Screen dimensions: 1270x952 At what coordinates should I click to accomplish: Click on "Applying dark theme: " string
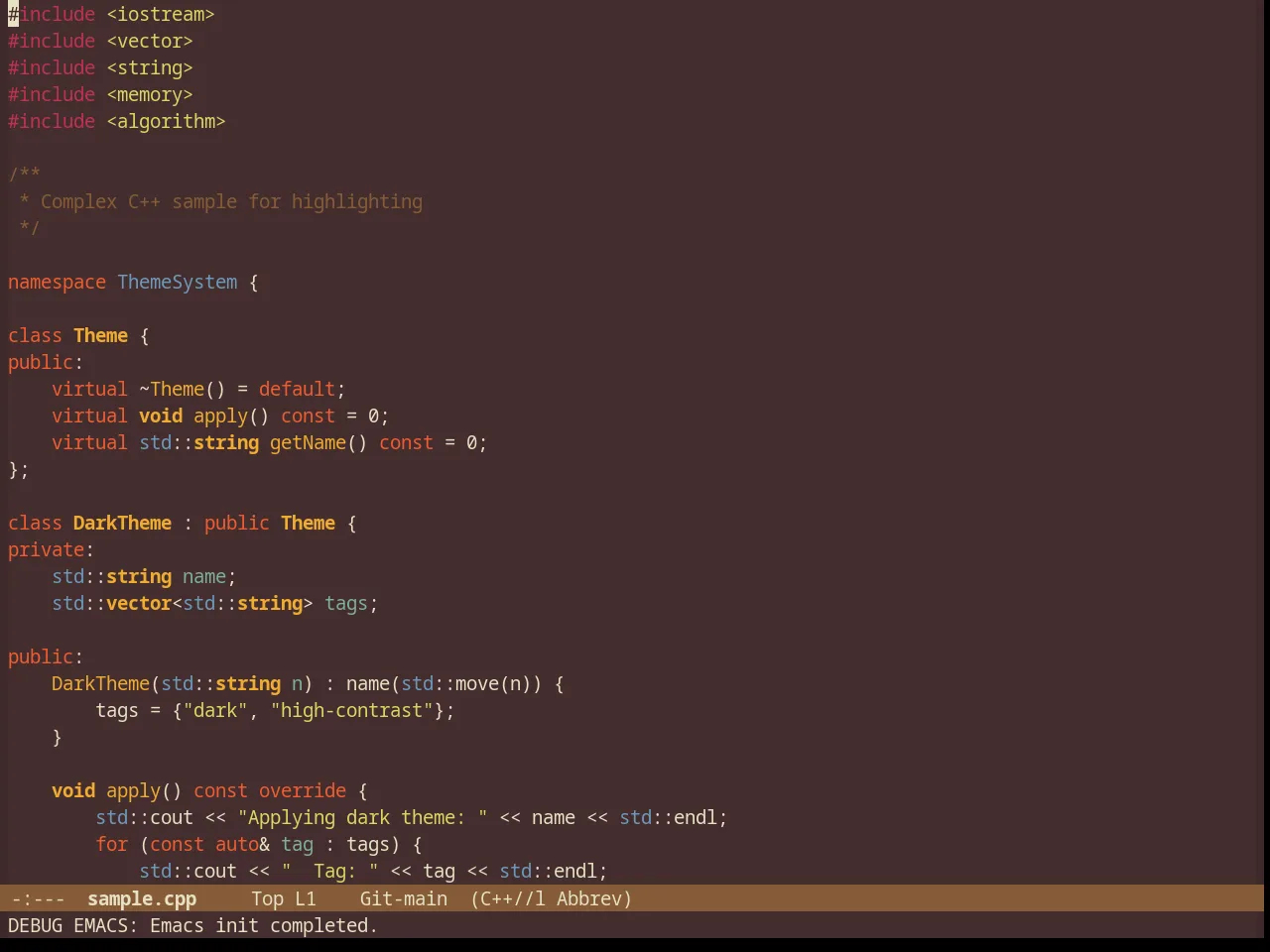pyautogui.click(x=362, y=817)
